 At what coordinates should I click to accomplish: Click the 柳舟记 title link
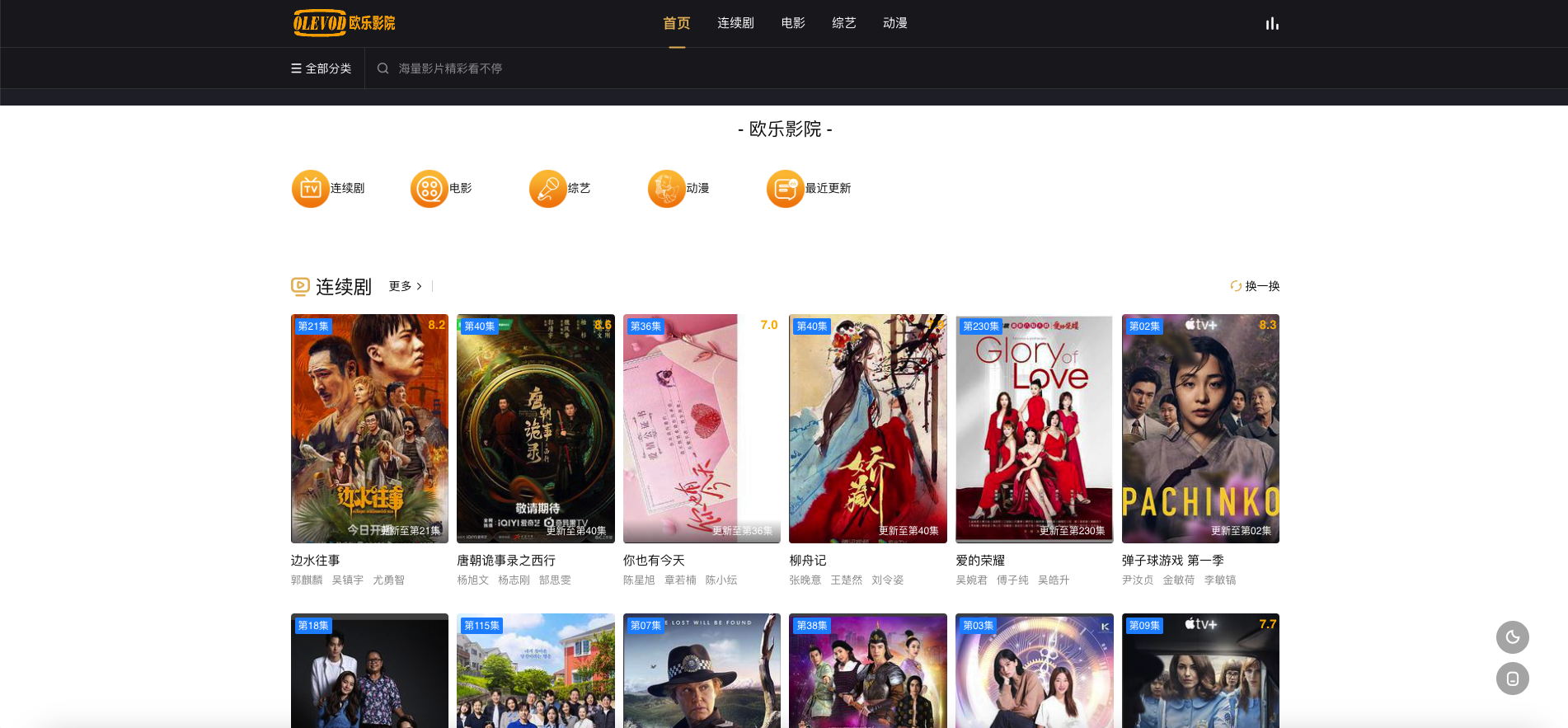click(x=808, y=561)
